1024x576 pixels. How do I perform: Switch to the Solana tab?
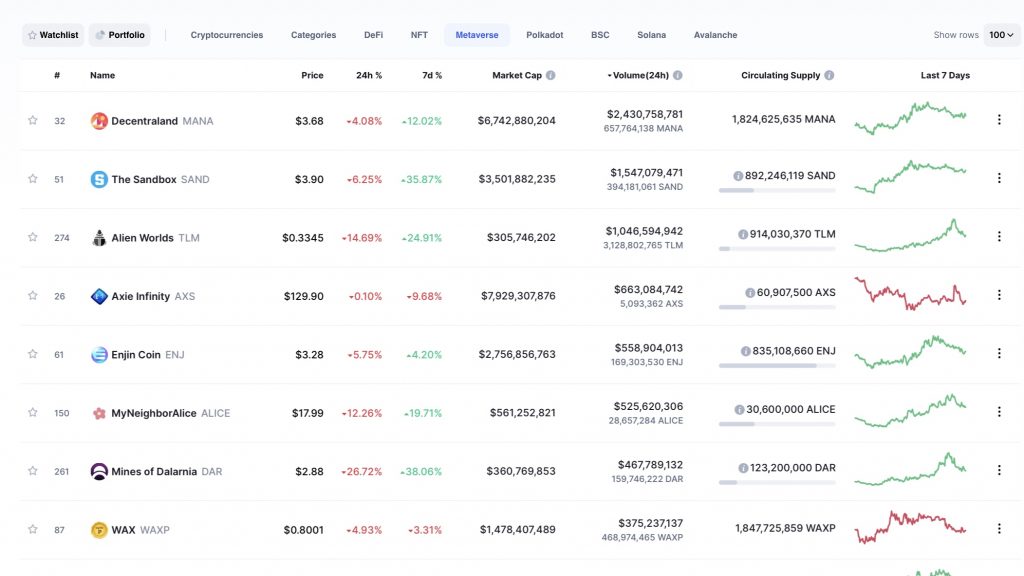(x=652, y=35)
